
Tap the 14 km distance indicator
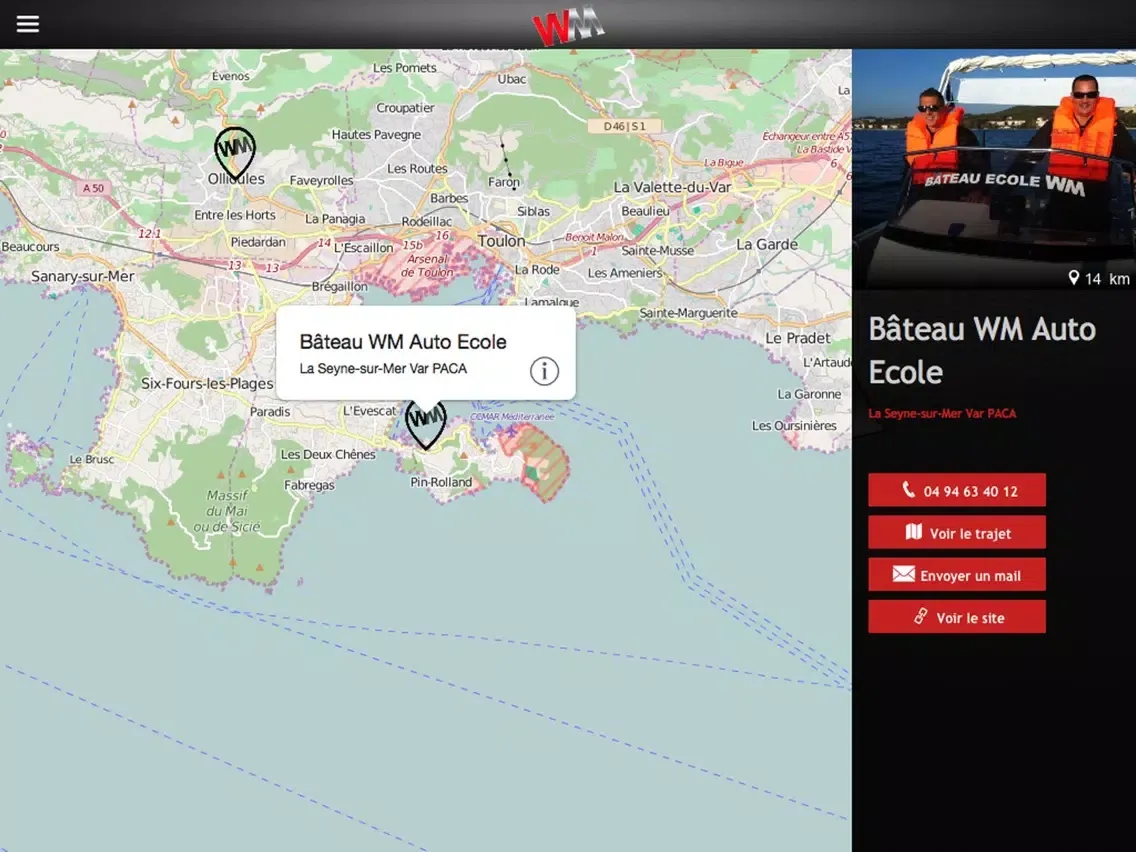pyautogui.click(x=1099, y=278)
